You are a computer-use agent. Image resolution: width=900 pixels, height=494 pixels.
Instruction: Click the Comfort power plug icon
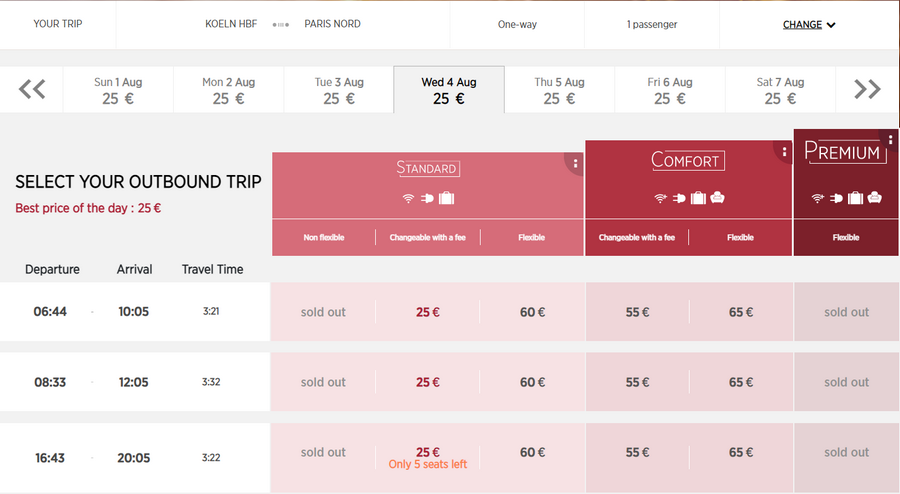click(x=679, y=199)
